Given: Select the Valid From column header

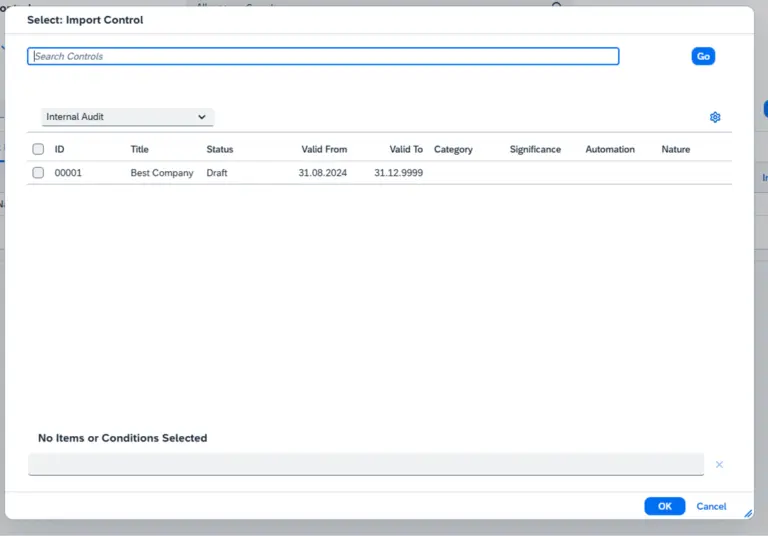Looking at the screenshot, I should (324, 149).
